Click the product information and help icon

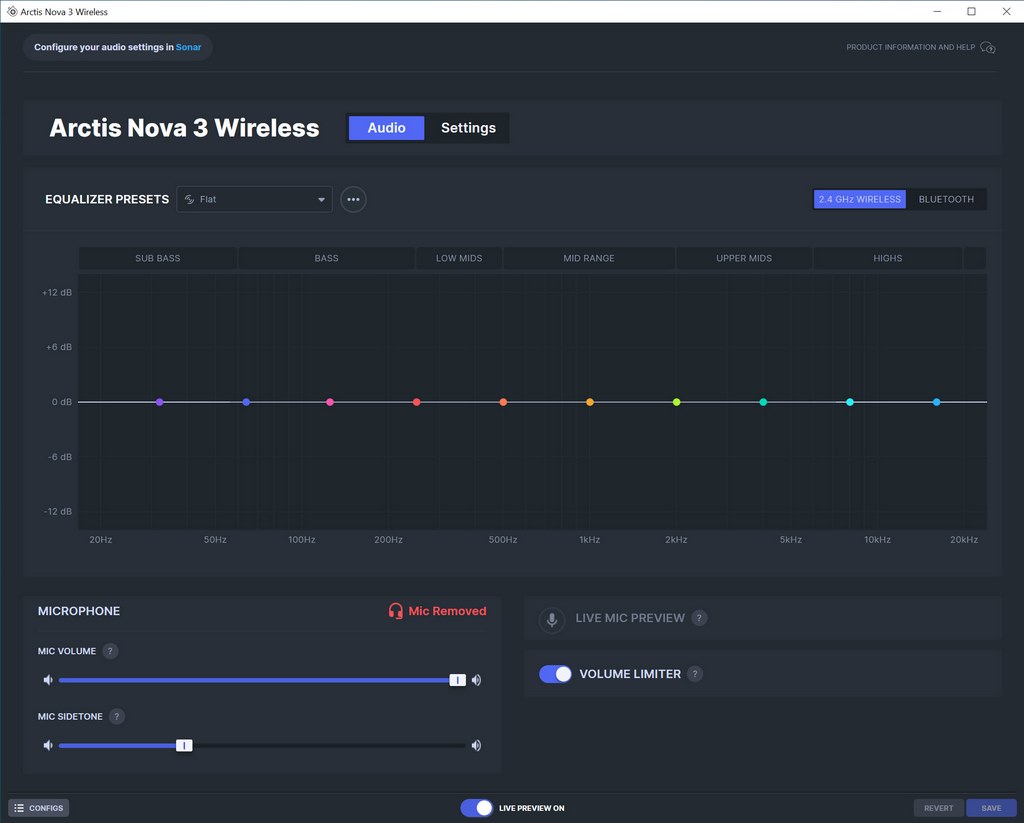(x=987, y=47)
